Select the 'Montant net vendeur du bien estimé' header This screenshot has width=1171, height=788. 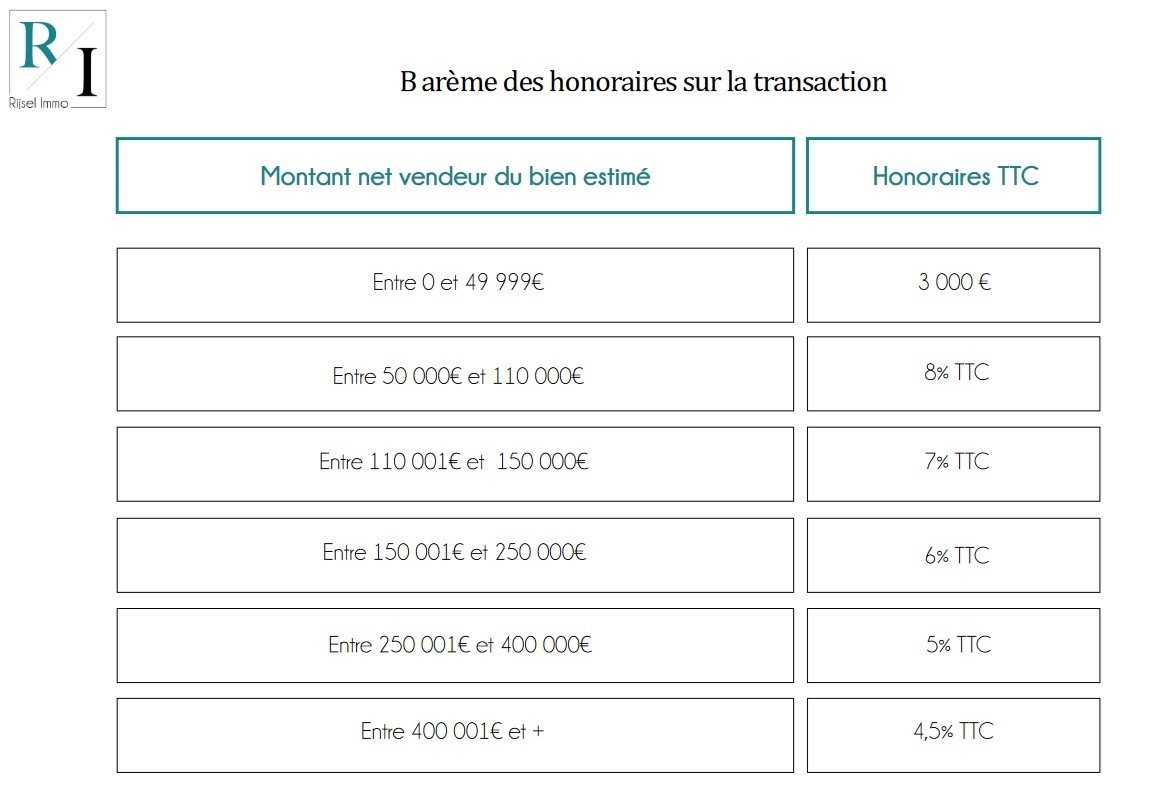click(455, 176)
